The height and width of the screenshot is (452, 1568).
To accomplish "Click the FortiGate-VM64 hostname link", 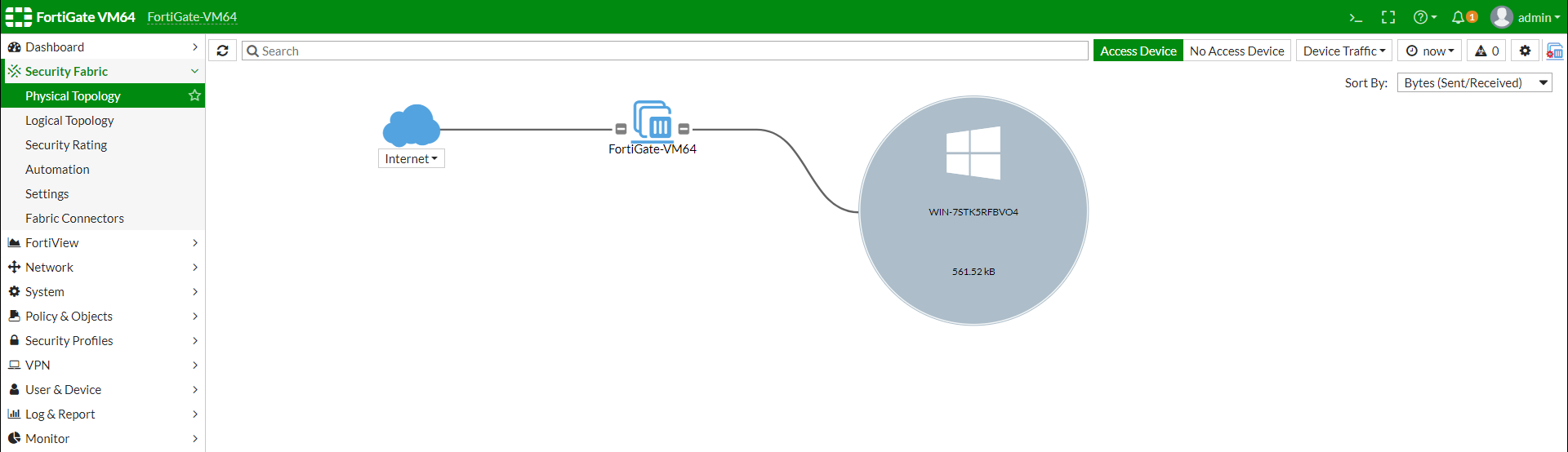I will coord(192,17).
